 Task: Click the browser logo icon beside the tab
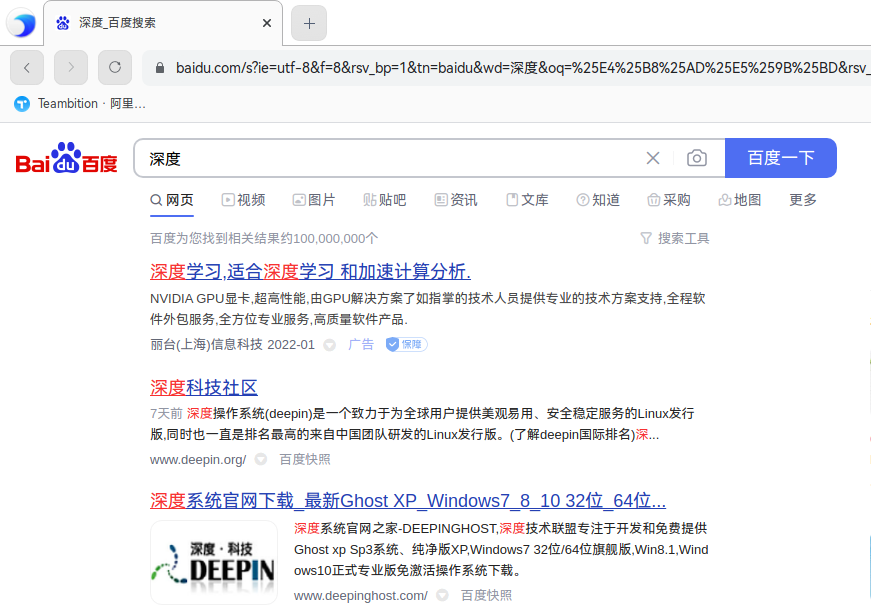coord(21,23)
